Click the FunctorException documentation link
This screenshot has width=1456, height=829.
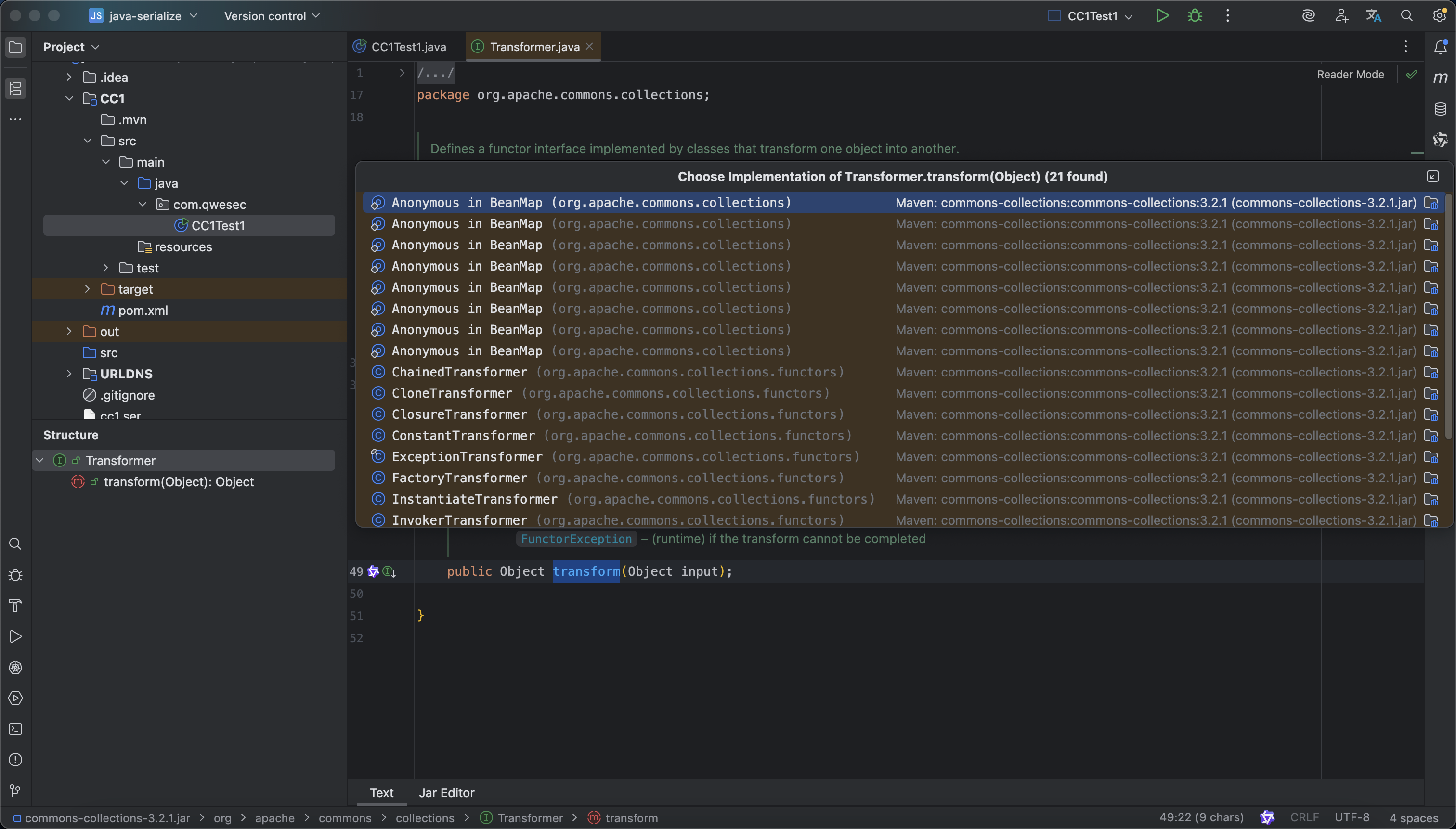pyautogui.click(x=576, y=539)
